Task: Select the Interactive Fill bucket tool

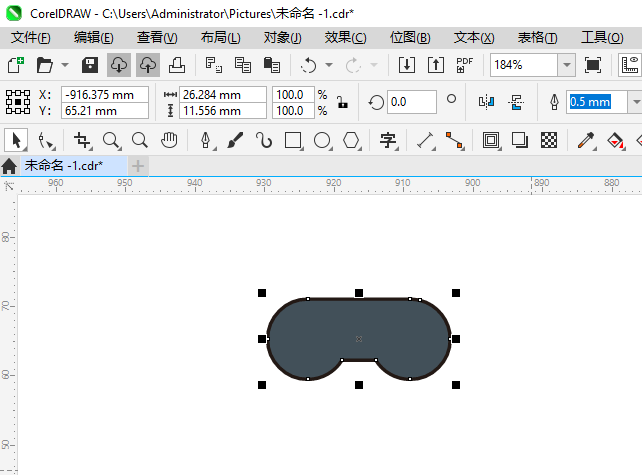Action: tap(615, 140)
